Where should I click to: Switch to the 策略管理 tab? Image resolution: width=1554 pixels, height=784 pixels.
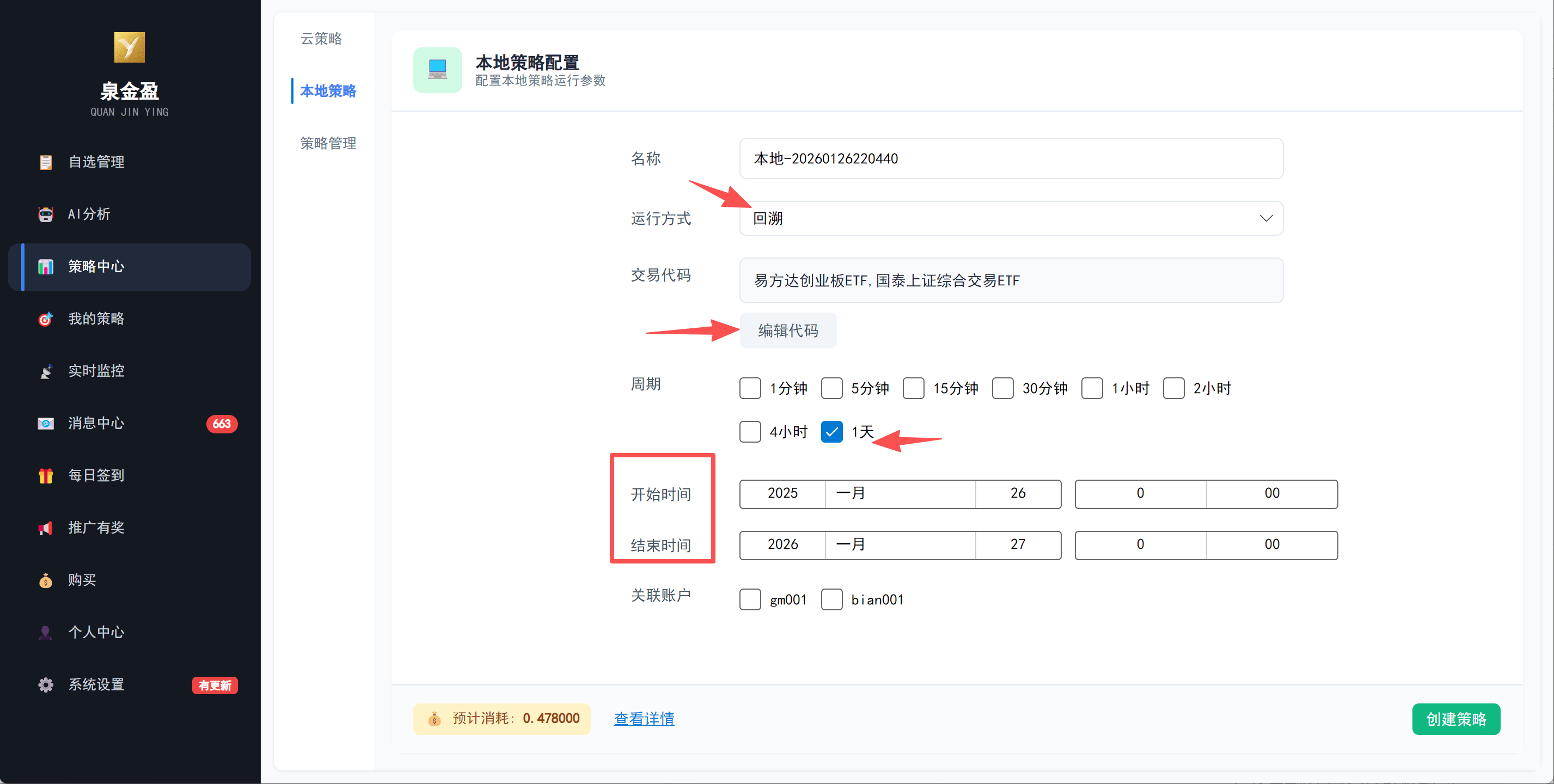point(328,144)
